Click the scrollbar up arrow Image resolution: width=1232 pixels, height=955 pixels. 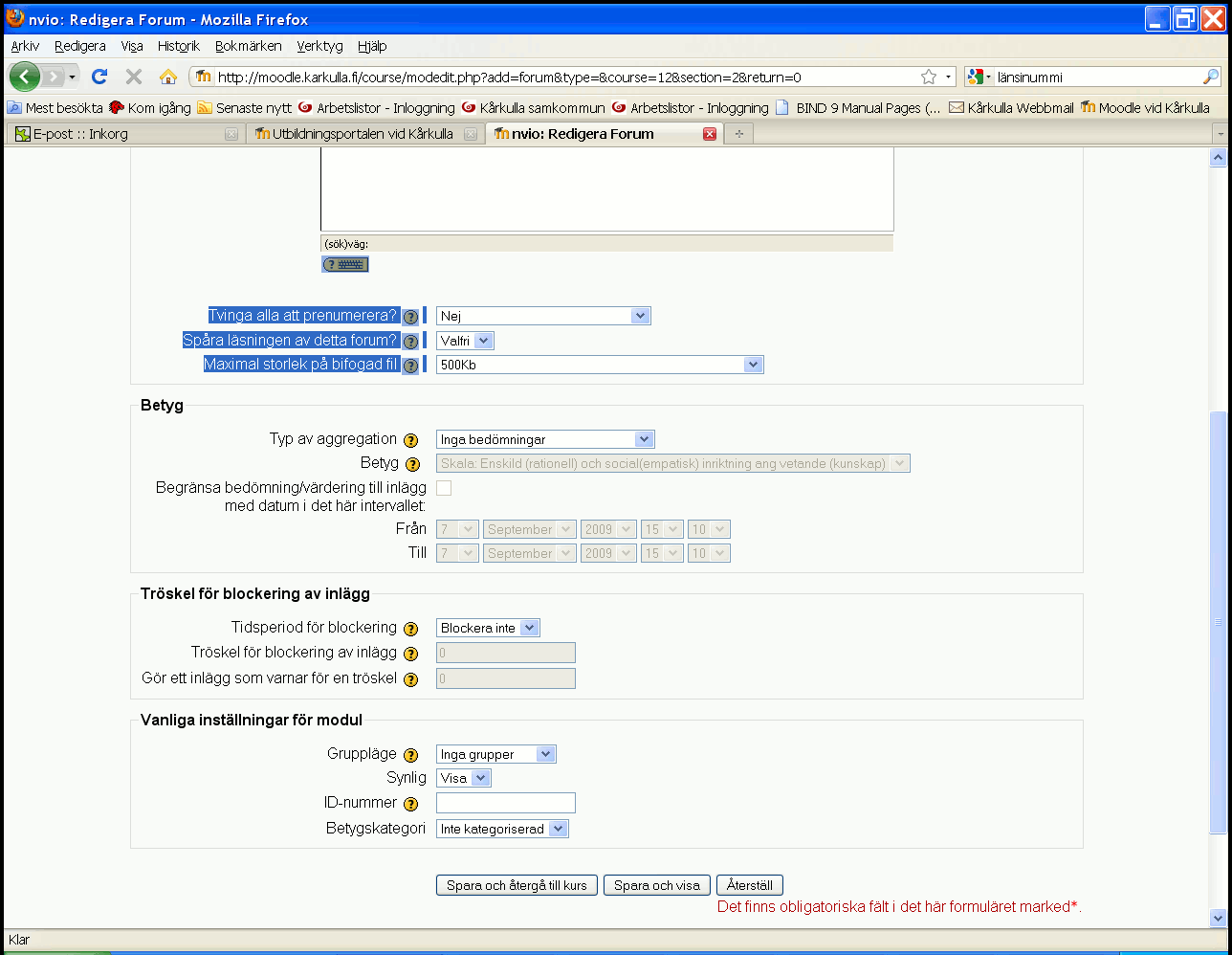[1218, 158]
